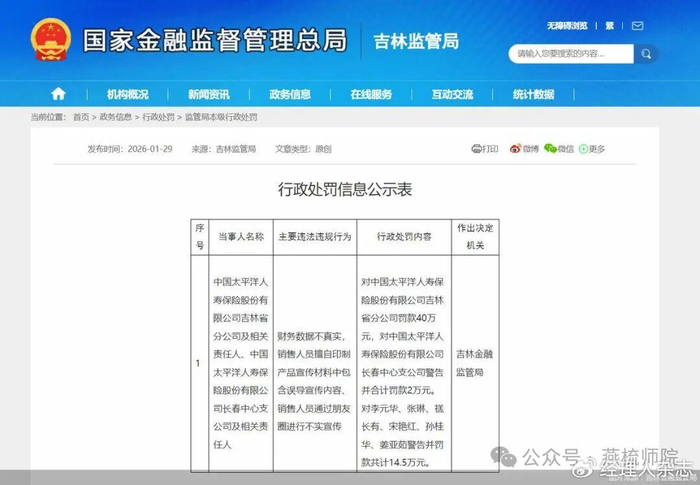Switch to traditional Chinese via 繁
This screenshot has width=700, height=485.
click(609, 26)
